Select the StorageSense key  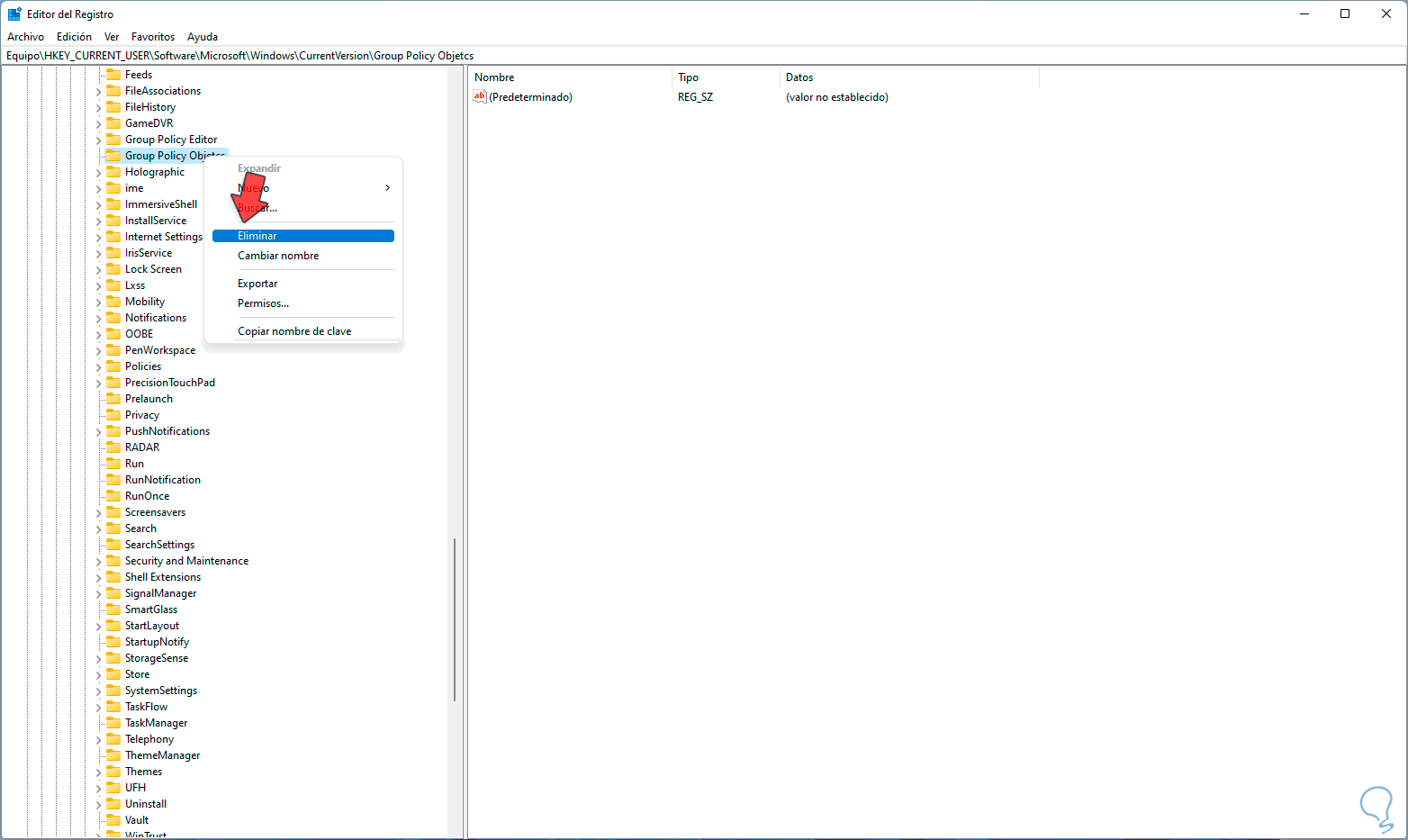coord(157,658)
